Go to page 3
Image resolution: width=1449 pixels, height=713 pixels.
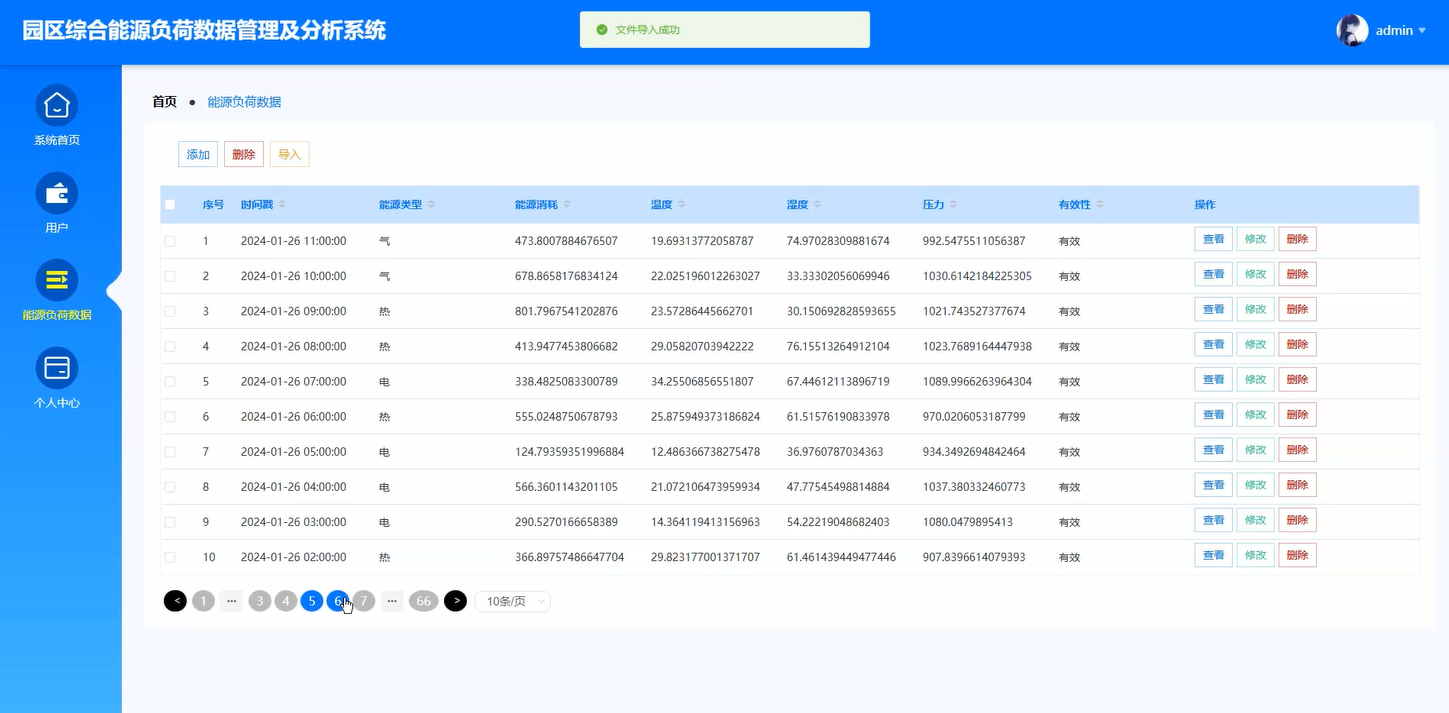[260, 601]
